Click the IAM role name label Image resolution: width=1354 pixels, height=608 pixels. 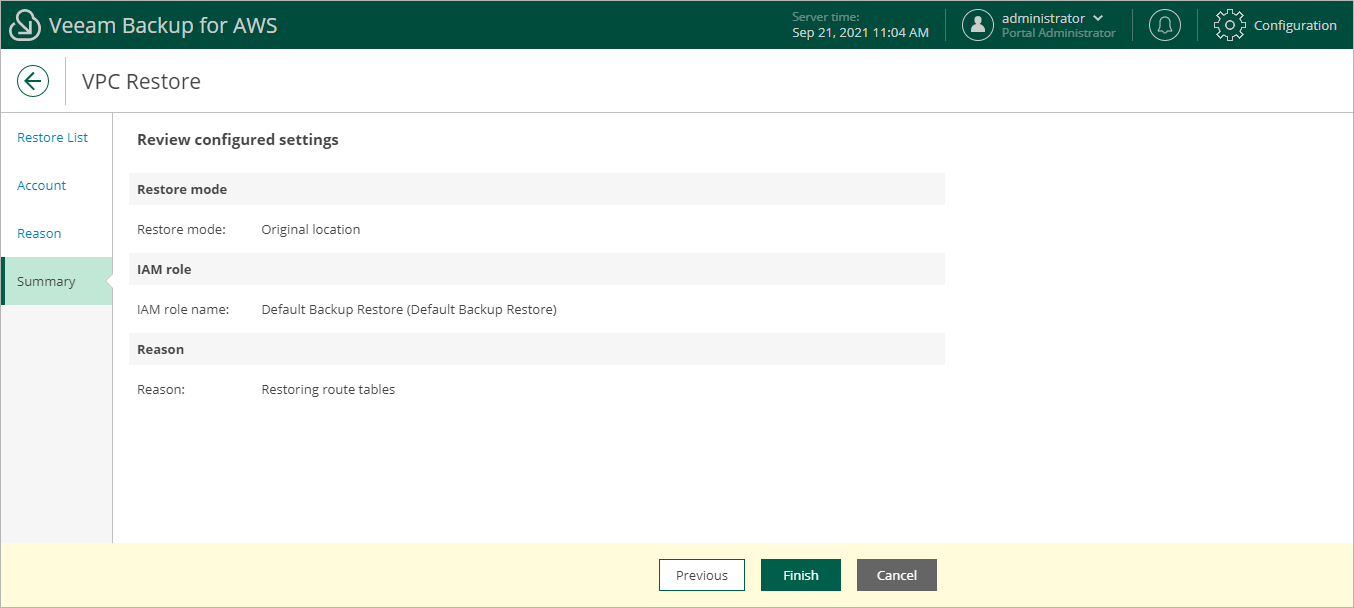click(183, 310)
